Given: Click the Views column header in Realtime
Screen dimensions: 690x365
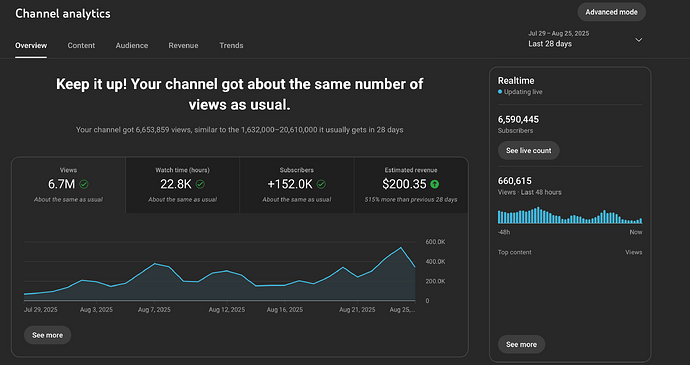Looking at the screenshot, I should coord(634,252).
